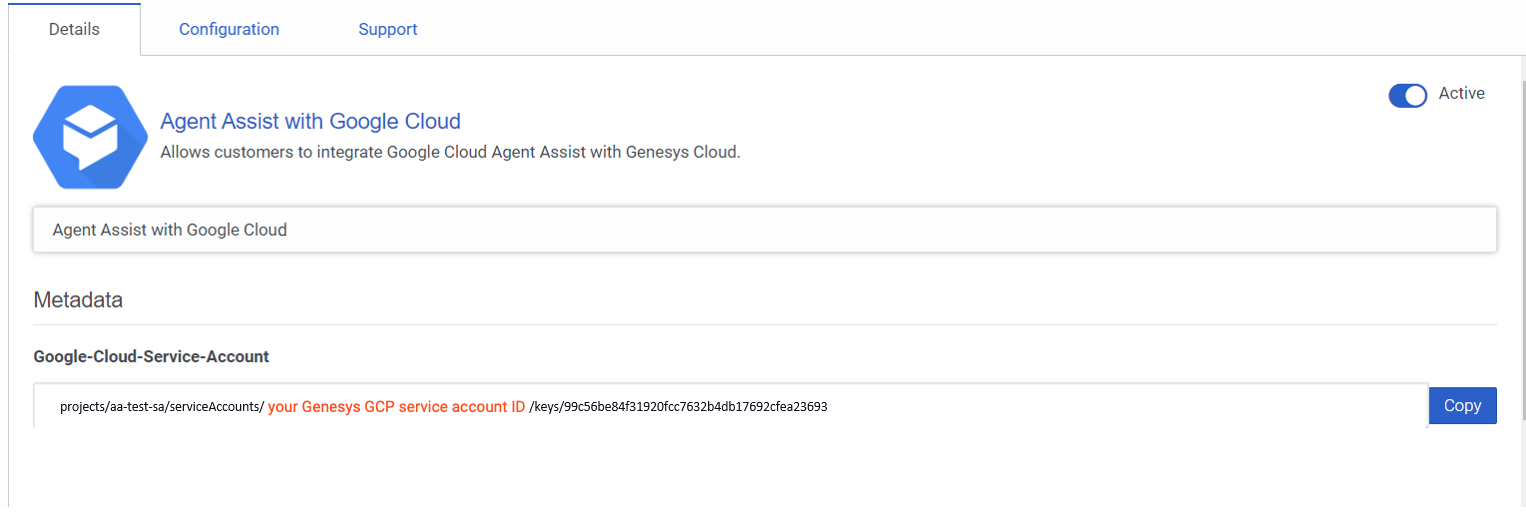Click the /keys/ hash string in the field

(x=678, y=407)
